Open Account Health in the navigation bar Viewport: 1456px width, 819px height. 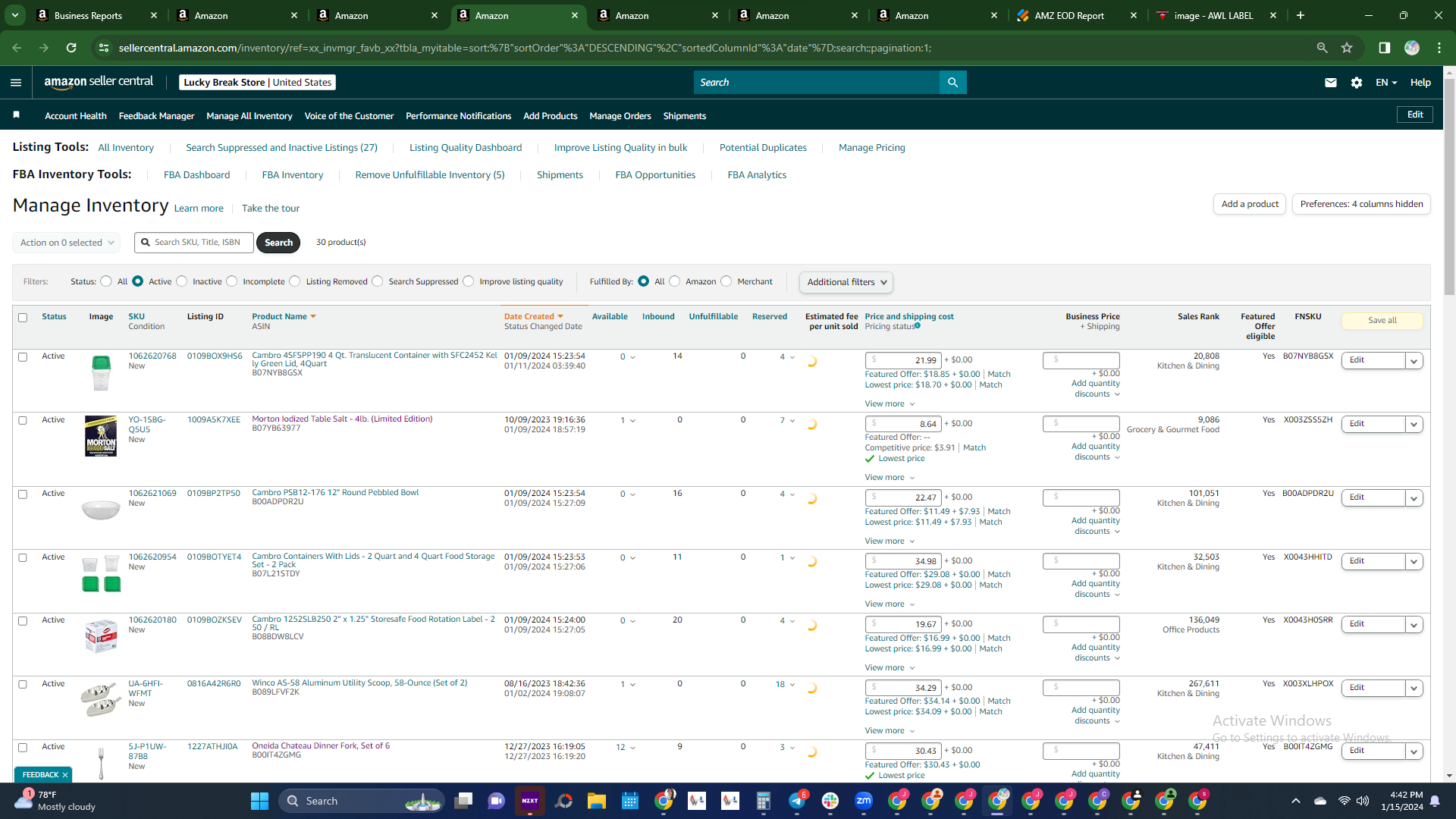coord(76,116)
